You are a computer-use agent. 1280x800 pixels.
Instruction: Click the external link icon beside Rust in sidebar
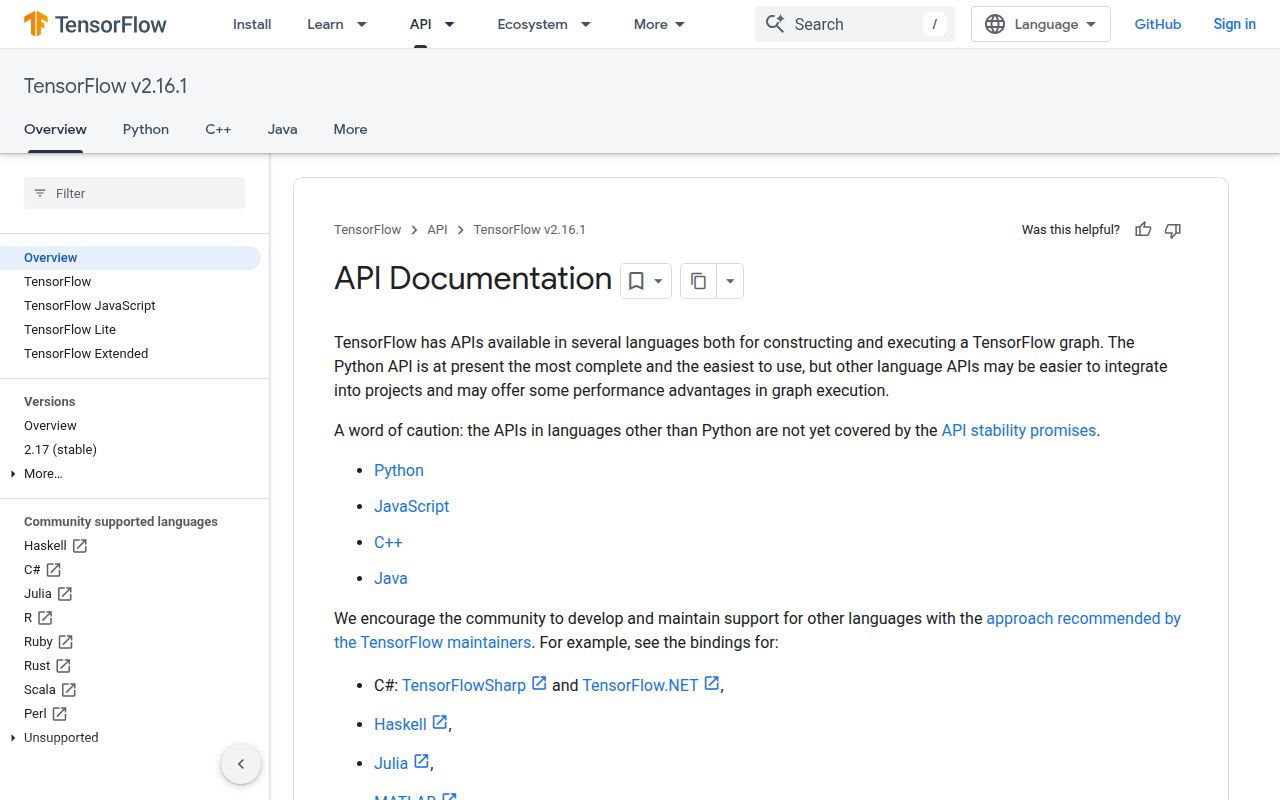click(x=63, y=666)
